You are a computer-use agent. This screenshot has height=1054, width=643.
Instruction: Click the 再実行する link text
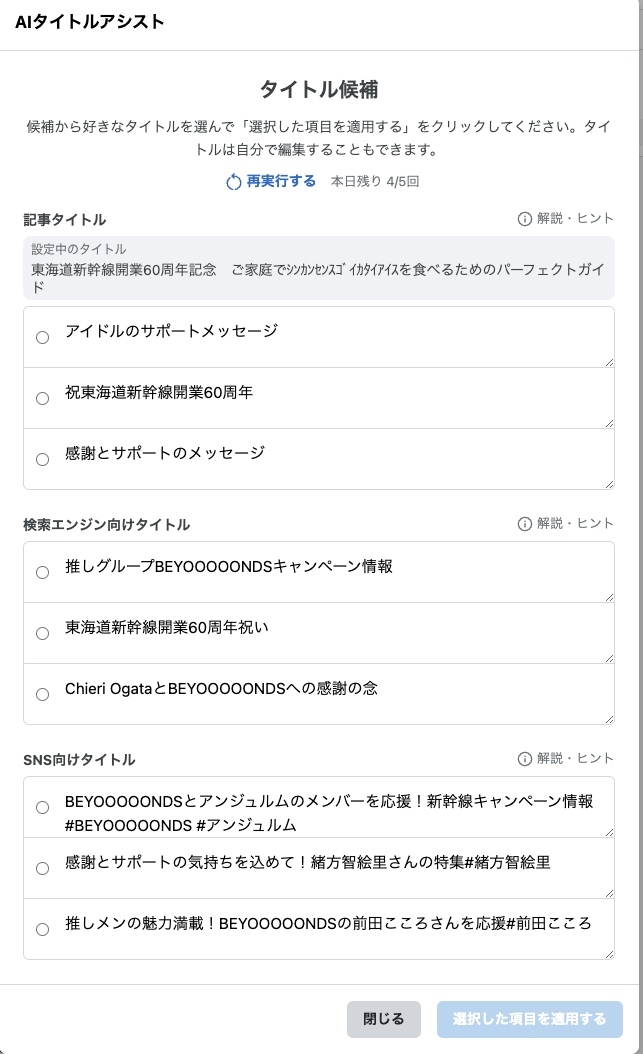click(x=281, y=181)
